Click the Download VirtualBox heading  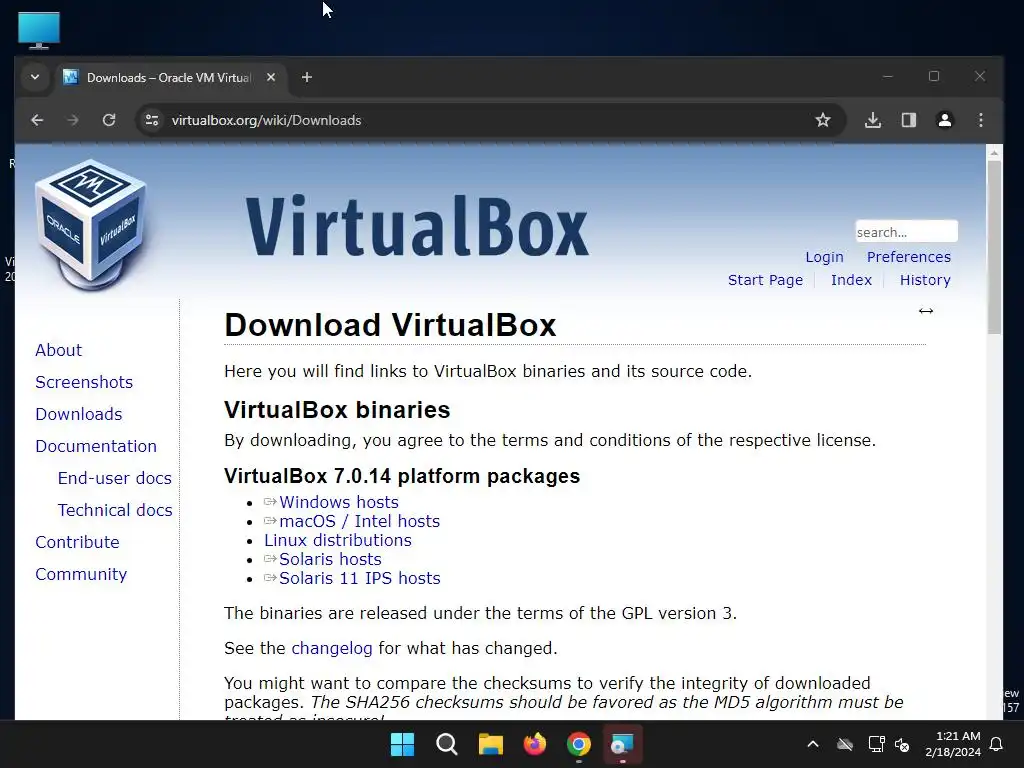pos(390,325)
